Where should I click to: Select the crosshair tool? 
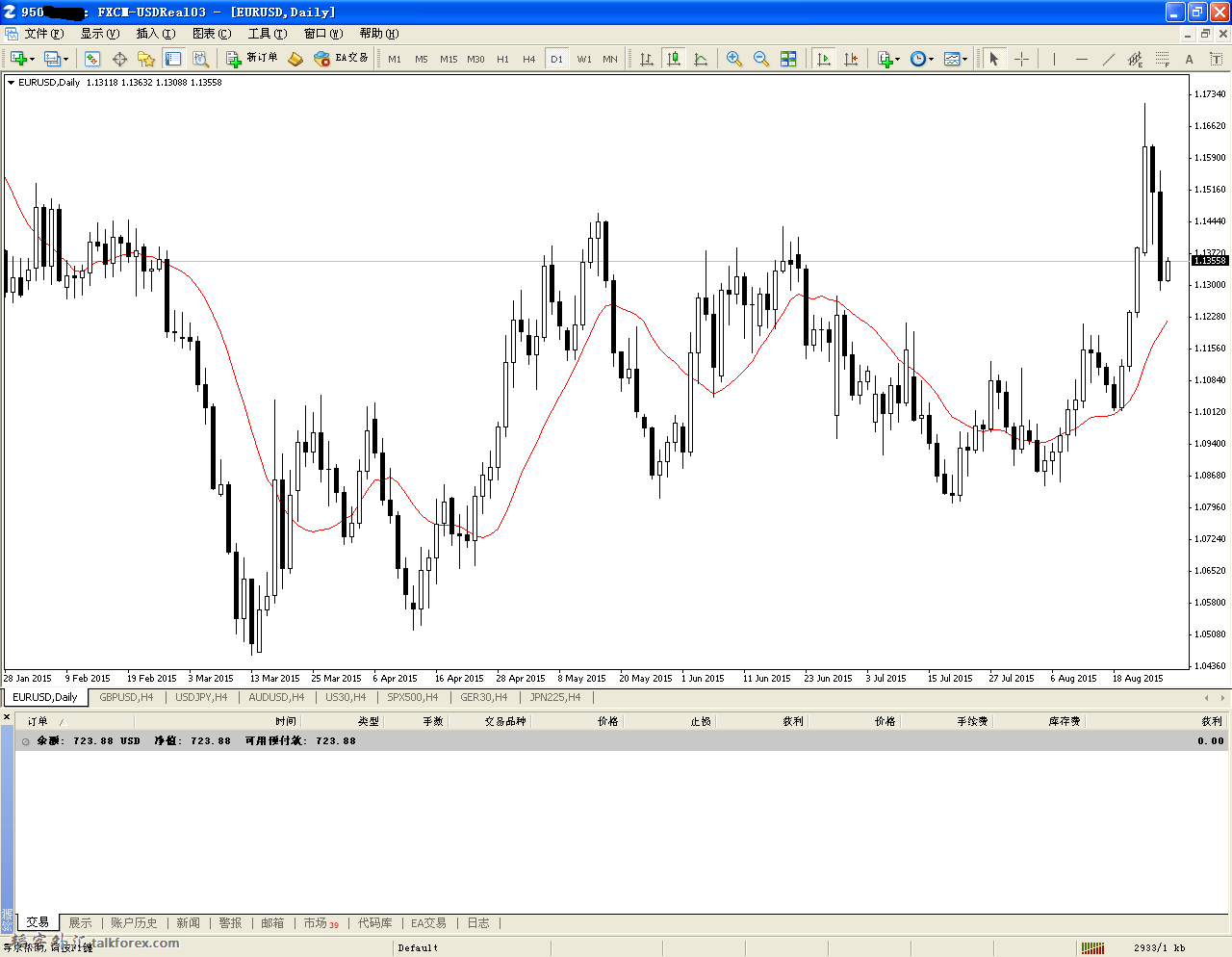click(1021, 59)
